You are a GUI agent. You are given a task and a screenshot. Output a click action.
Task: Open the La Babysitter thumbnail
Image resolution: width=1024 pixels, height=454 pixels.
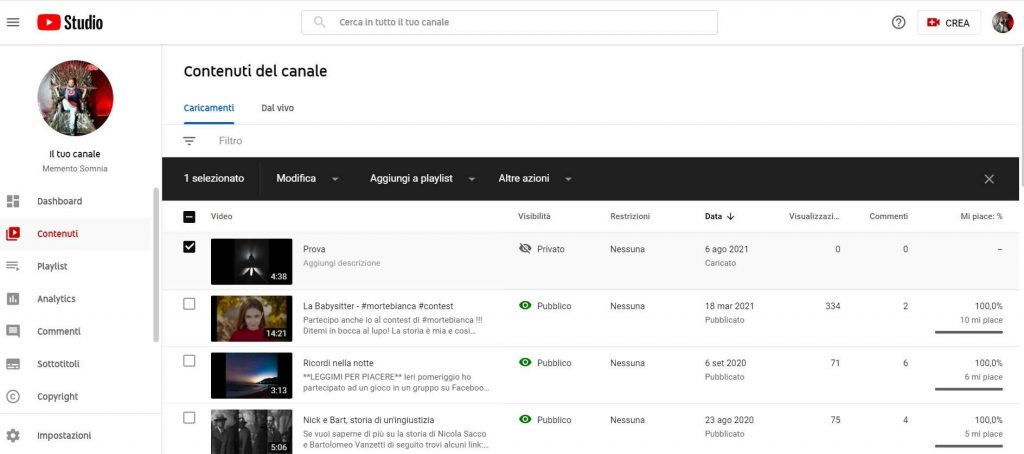(251, 318)
